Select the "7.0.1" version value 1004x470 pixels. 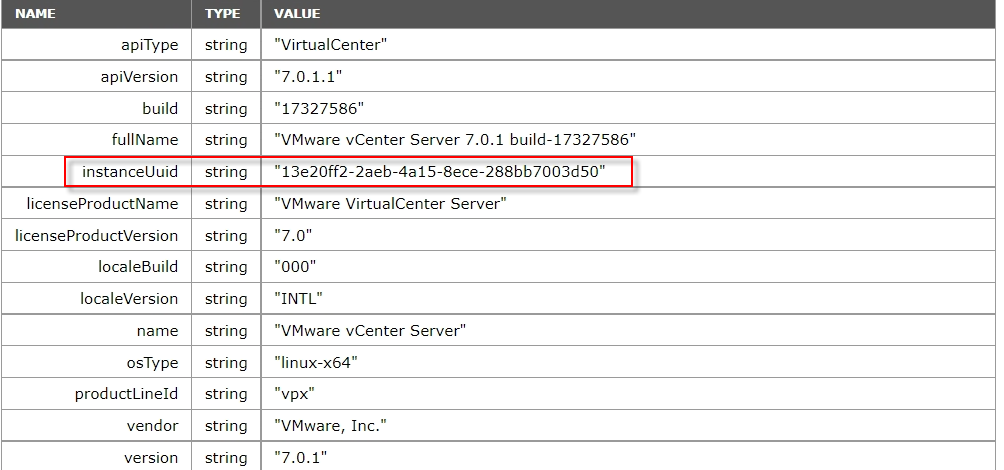pos(300,457)
